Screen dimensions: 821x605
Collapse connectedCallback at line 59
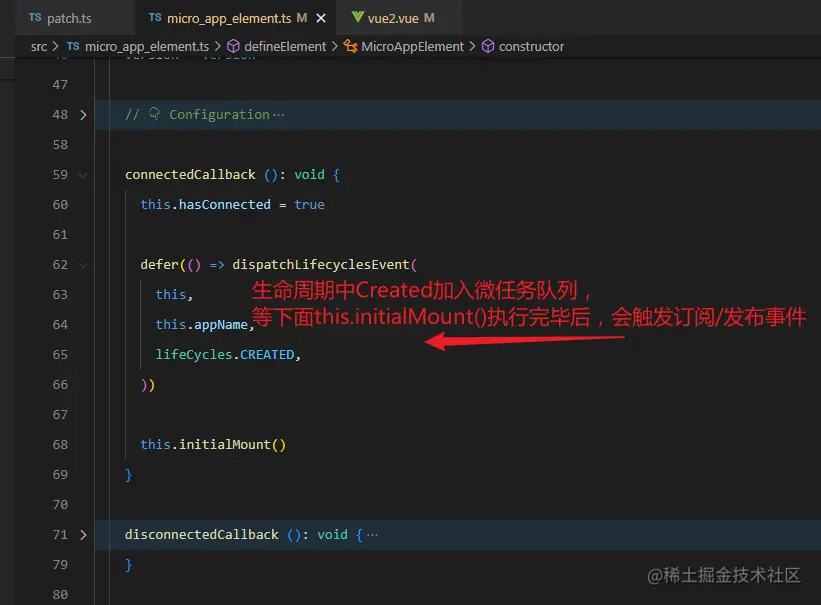point(83,175)
